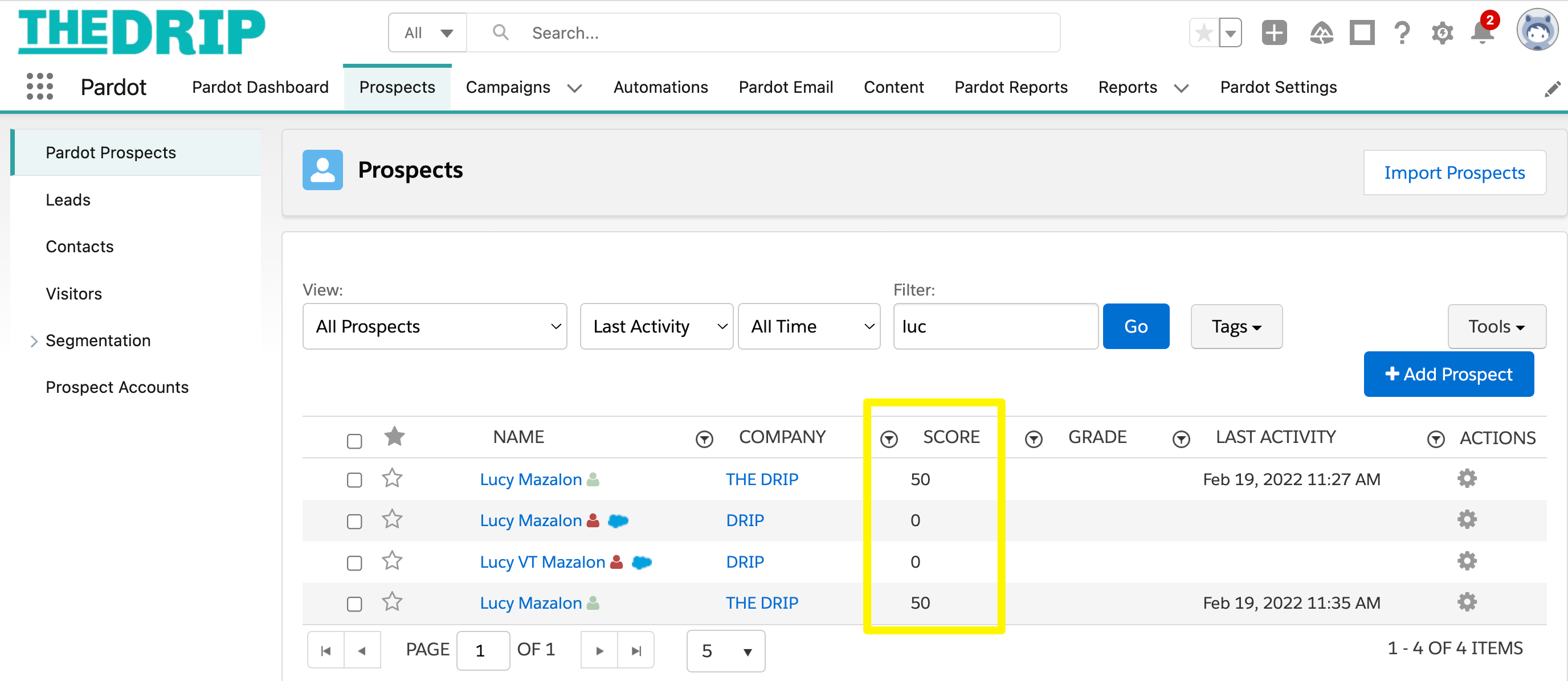Switch to Pardot Dashboard tab
Image resolution: width=1568 pixels, height=681 pixels.
pyautogui.click(x=260, y=87)
